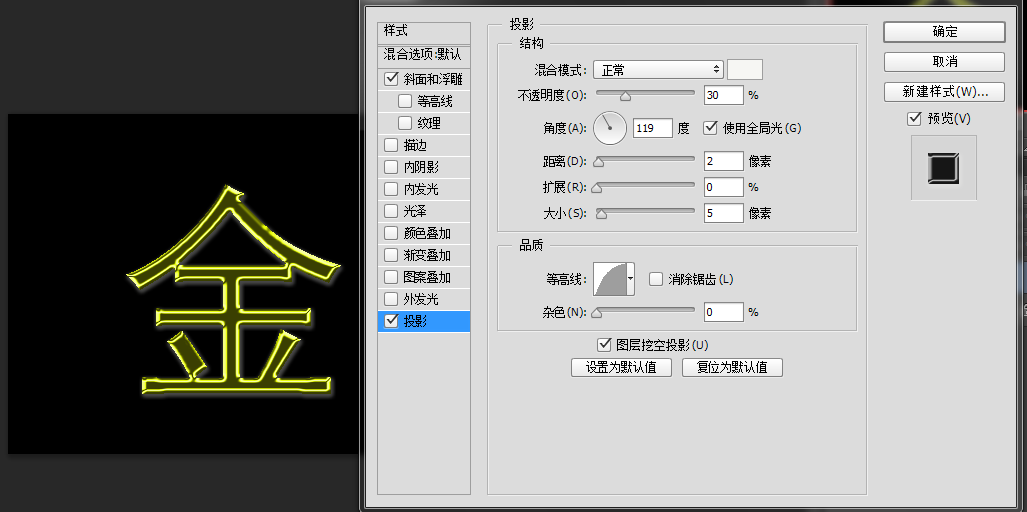Screen dimensions: 1027x512
Task: Click the shadow color swatch beside 混合模式
Action: coord(745,69)
